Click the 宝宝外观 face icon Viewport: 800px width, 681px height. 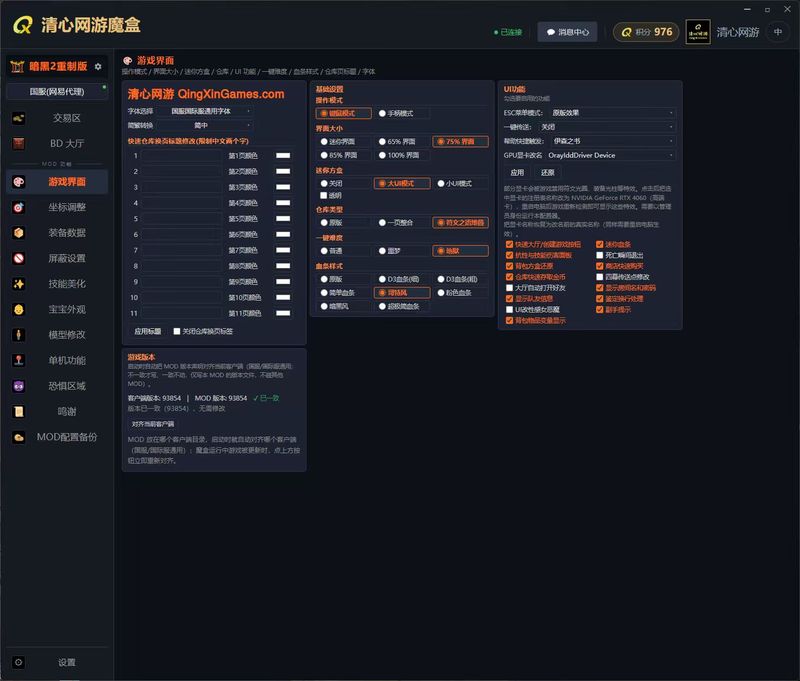click(18, 310)
